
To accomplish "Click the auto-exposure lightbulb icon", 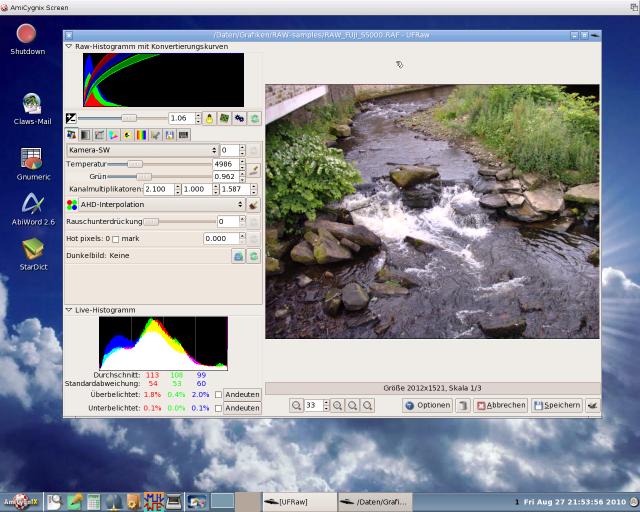I will point(211,118).
